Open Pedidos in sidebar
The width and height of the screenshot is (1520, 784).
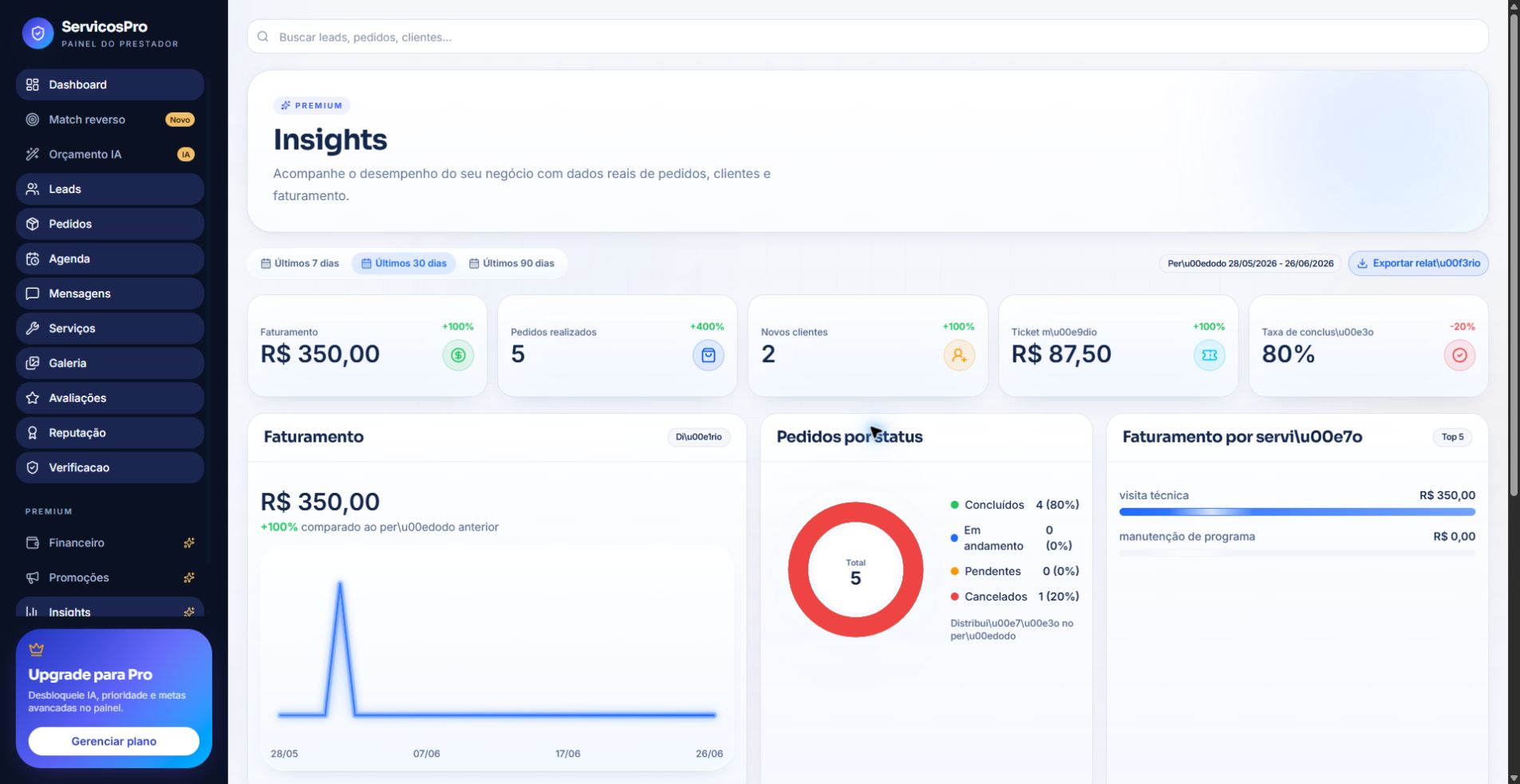click(x=110, y=224)
